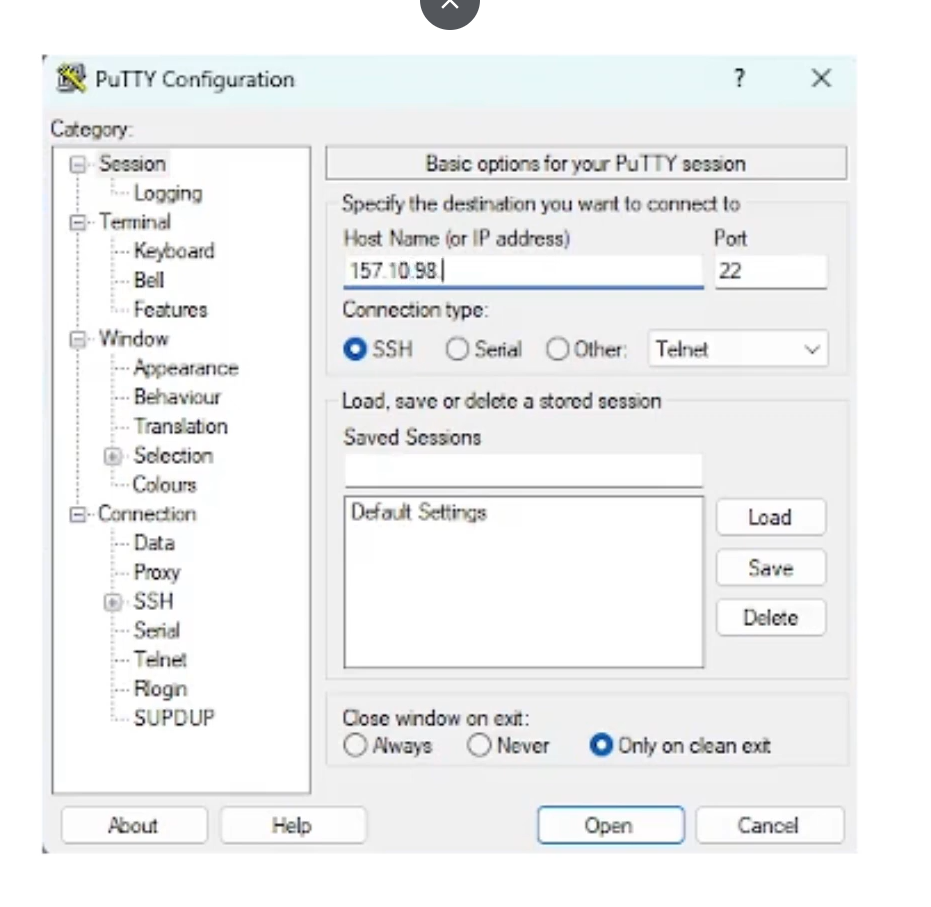Choose Always for close window on exit
Screen dimensions: 931x907
tap(355, 745)
